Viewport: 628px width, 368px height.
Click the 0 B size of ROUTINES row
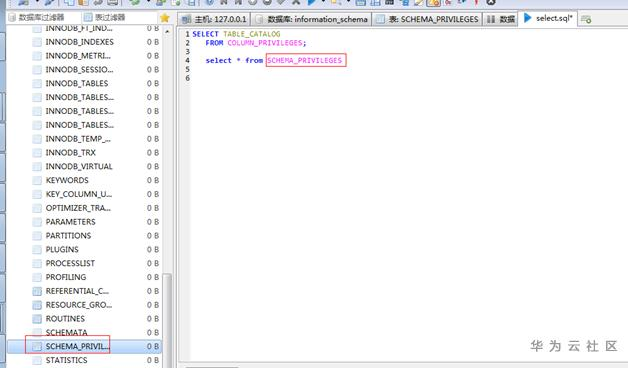pyautogui.click(x=153, y=319)
